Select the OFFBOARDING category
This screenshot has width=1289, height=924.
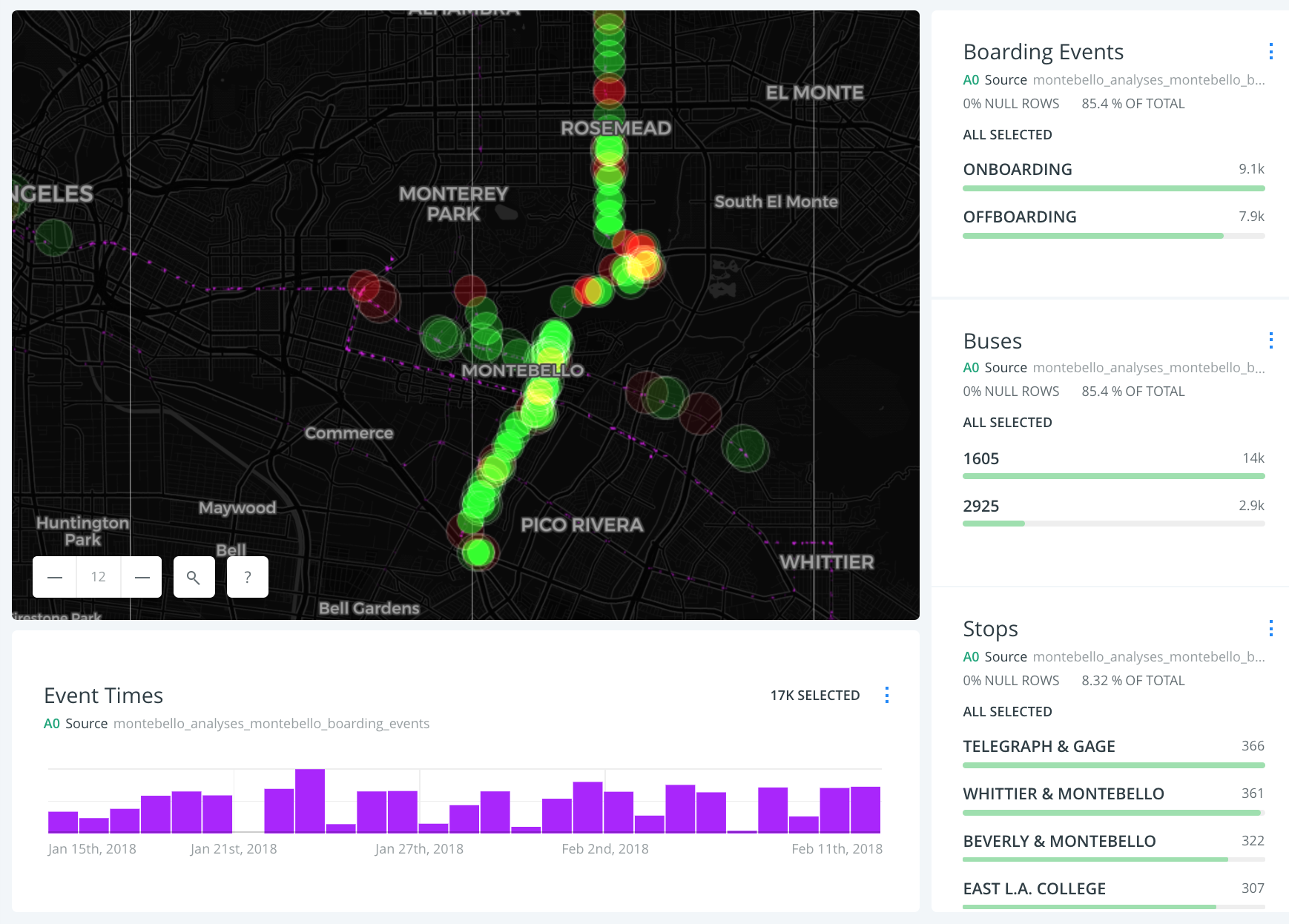pyautogui.click(x=1019, y=217)
